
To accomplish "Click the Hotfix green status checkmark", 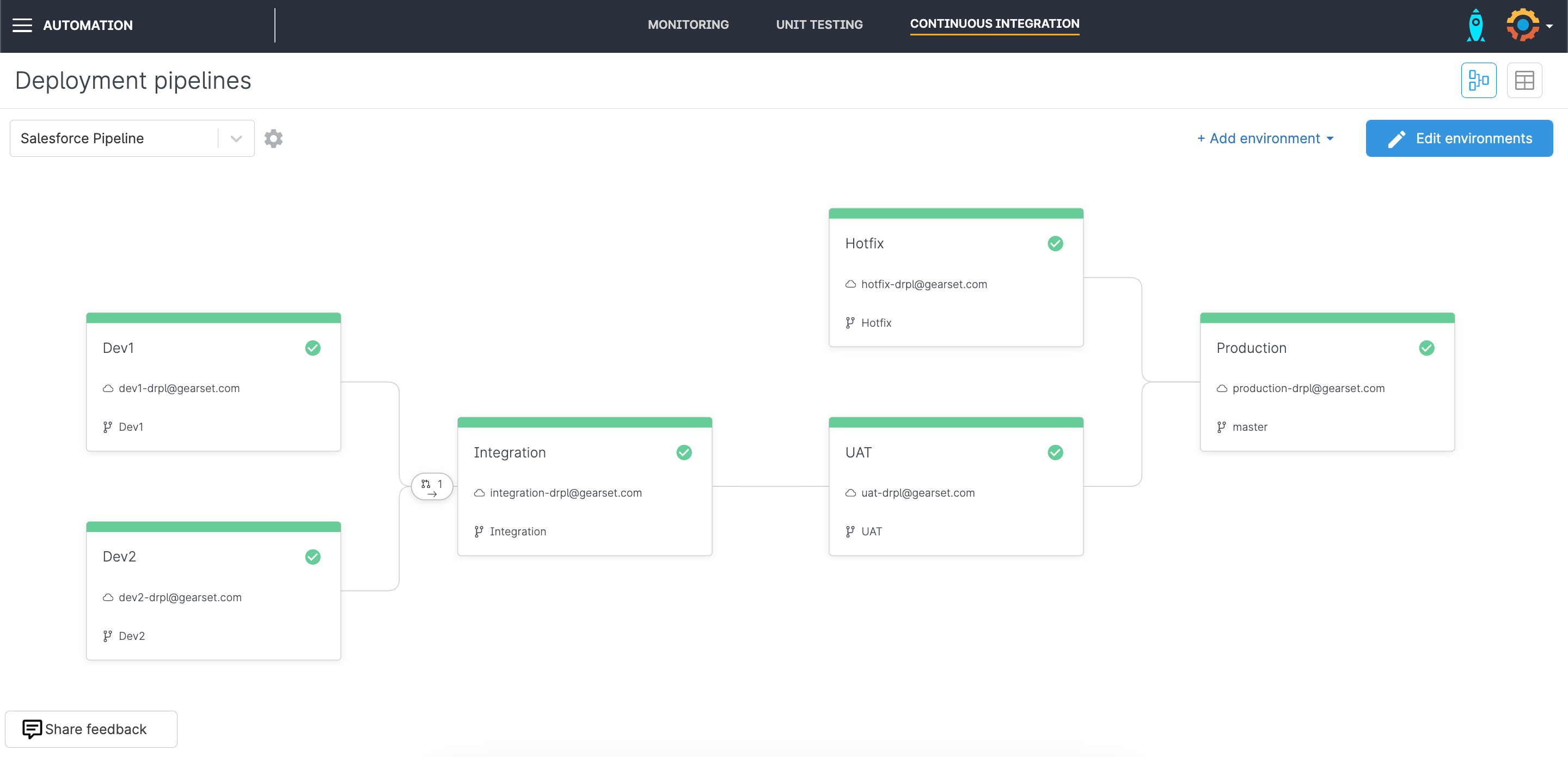I will click(x=1055, y=243).
